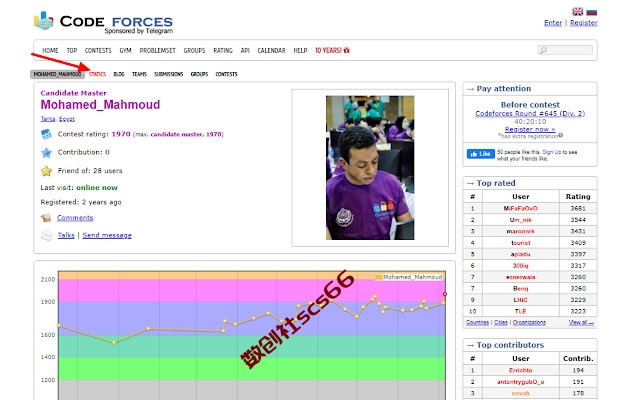
Task: Click the Egypt country link
Action: (67, 119)
